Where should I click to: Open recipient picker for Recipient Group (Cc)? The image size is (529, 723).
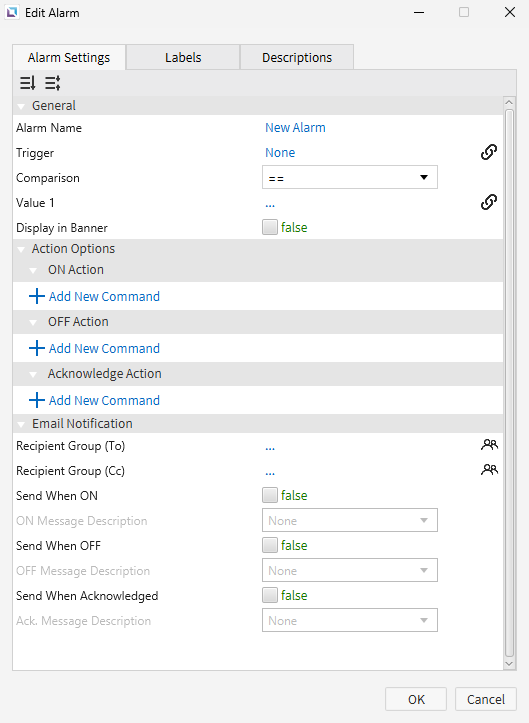tap(489, 470)
